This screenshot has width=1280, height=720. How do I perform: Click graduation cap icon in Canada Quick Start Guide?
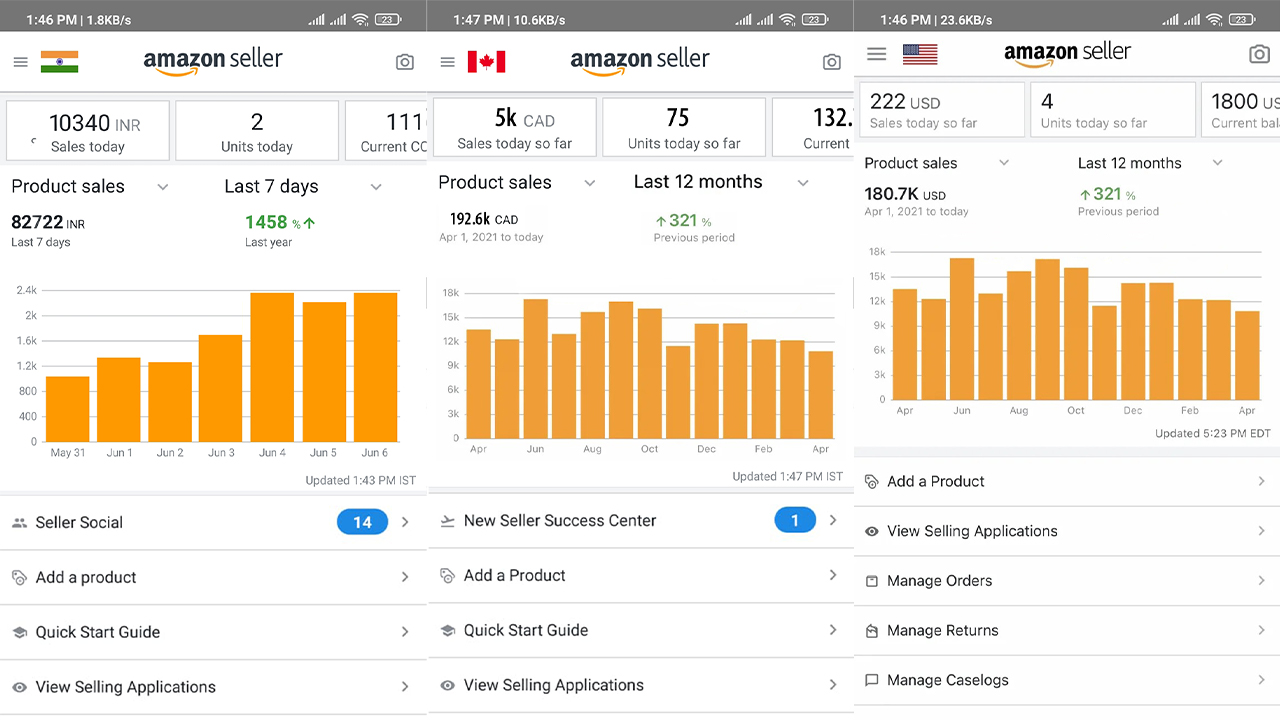pos(447,630)
